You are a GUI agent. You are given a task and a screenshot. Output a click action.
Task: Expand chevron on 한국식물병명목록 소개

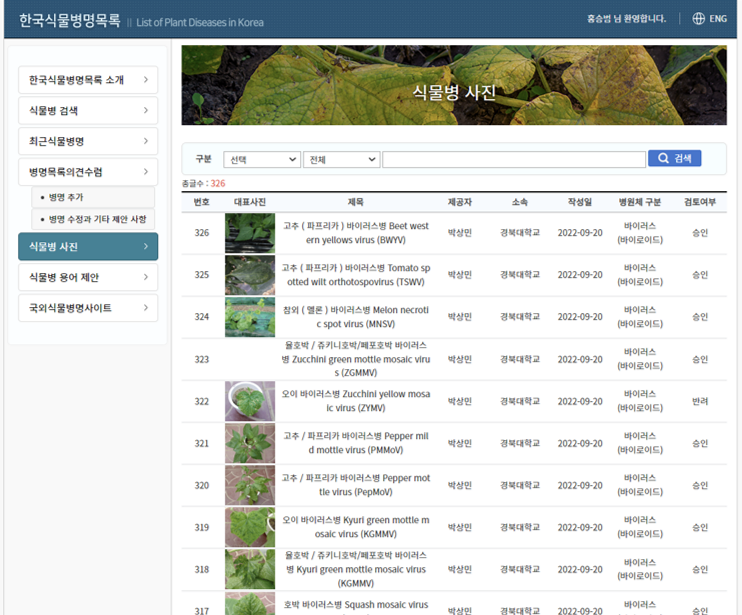tap(146, 79)
